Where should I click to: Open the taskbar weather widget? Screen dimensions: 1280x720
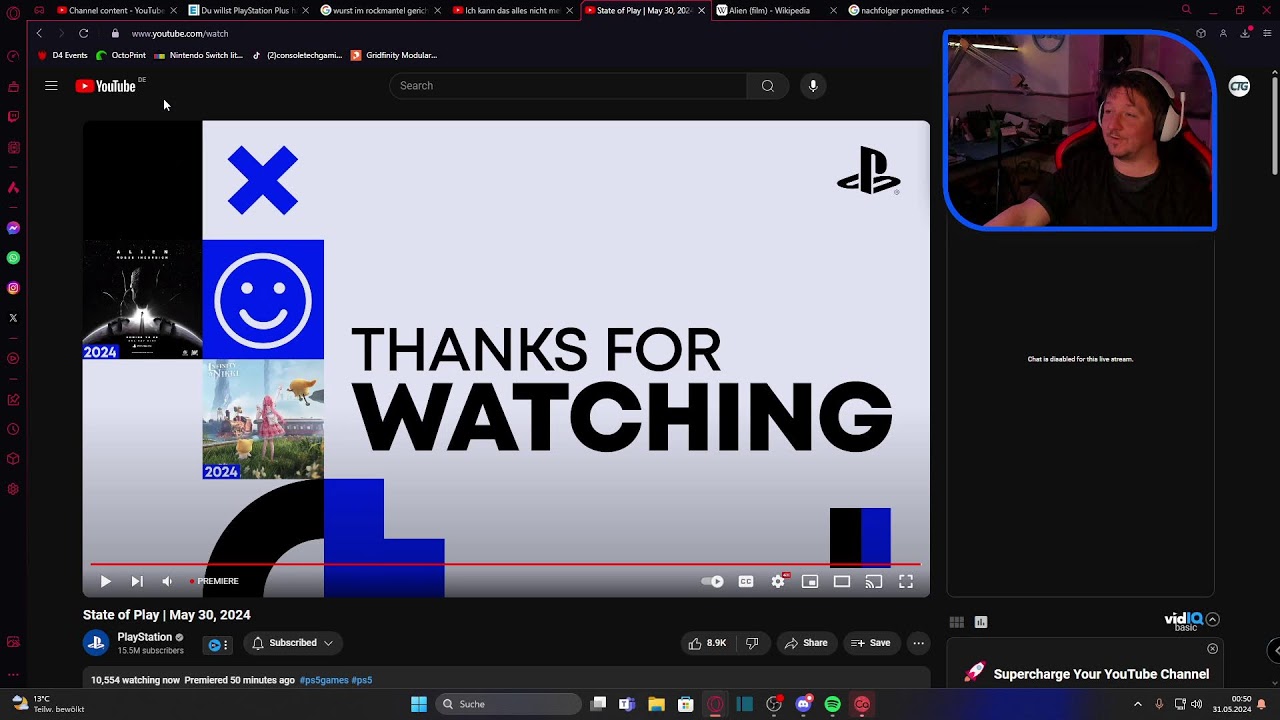pyautogui.click(x=47, y=704)
